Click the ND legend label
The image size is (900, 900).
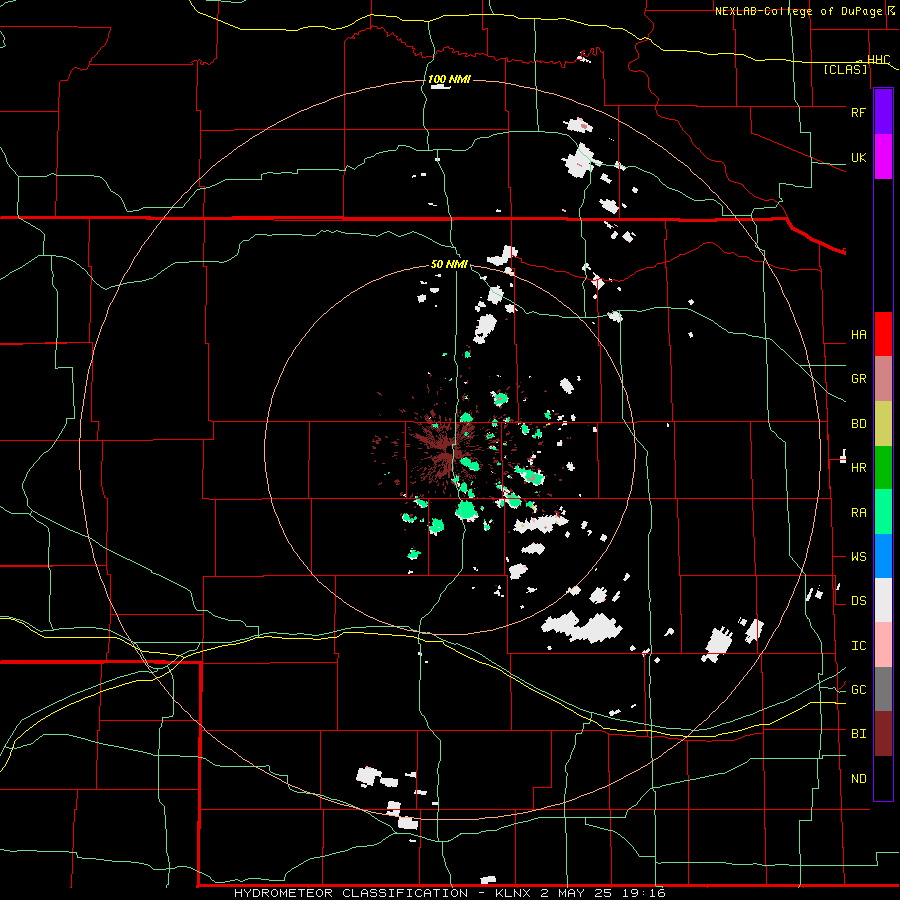coord(858,779)
